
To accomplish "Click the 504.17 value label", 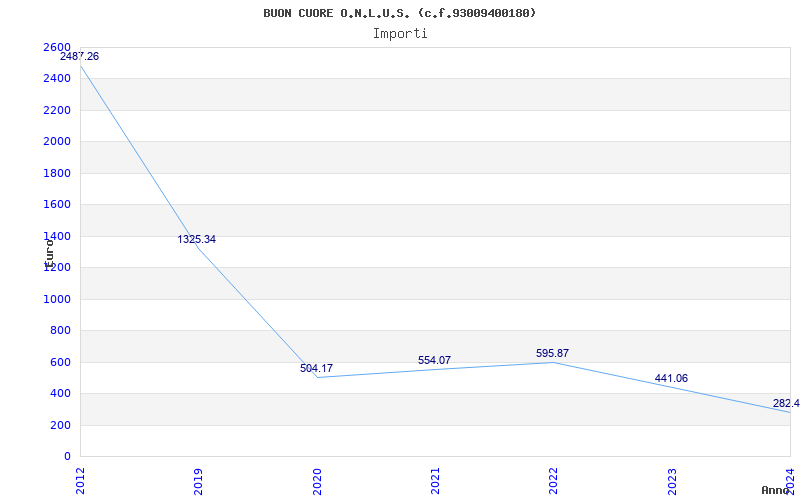I will 316,368.
